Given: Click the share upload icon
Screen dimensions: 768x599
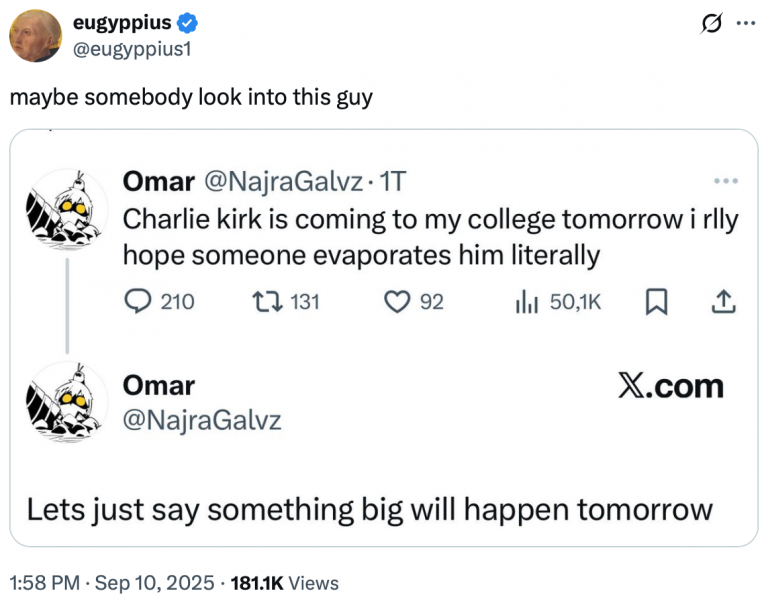Looking at the screenshot, I should tap(723, 302).
